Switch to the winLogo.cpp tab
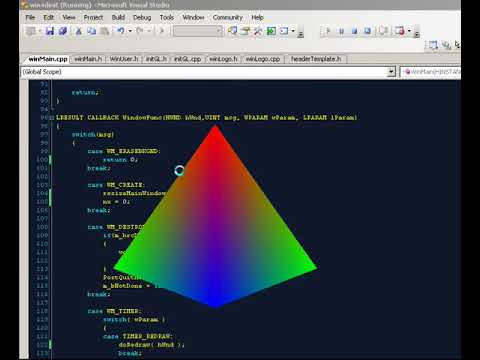Viewport: 480px width, 360px height. [263, 59]
